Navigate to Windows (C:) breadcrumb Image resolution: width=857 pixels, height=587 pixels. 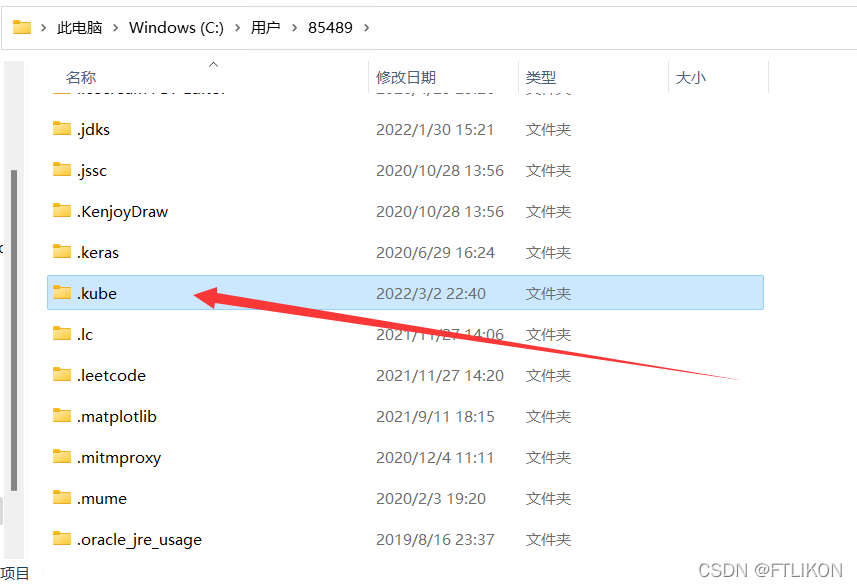pyautogui.click(x=177, y=27)
